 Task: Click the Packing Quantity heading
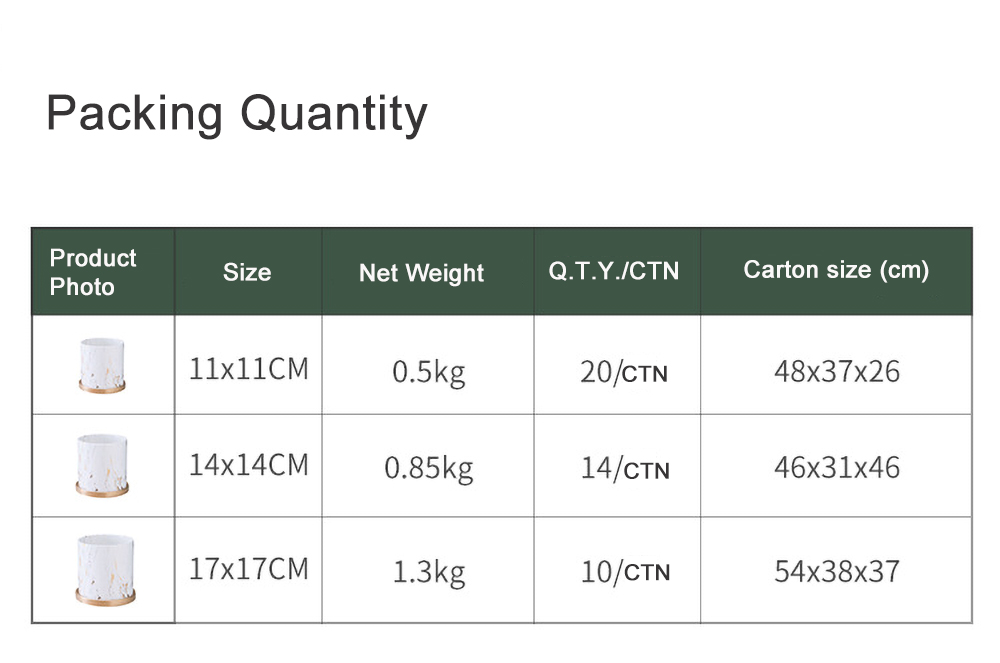237,115
